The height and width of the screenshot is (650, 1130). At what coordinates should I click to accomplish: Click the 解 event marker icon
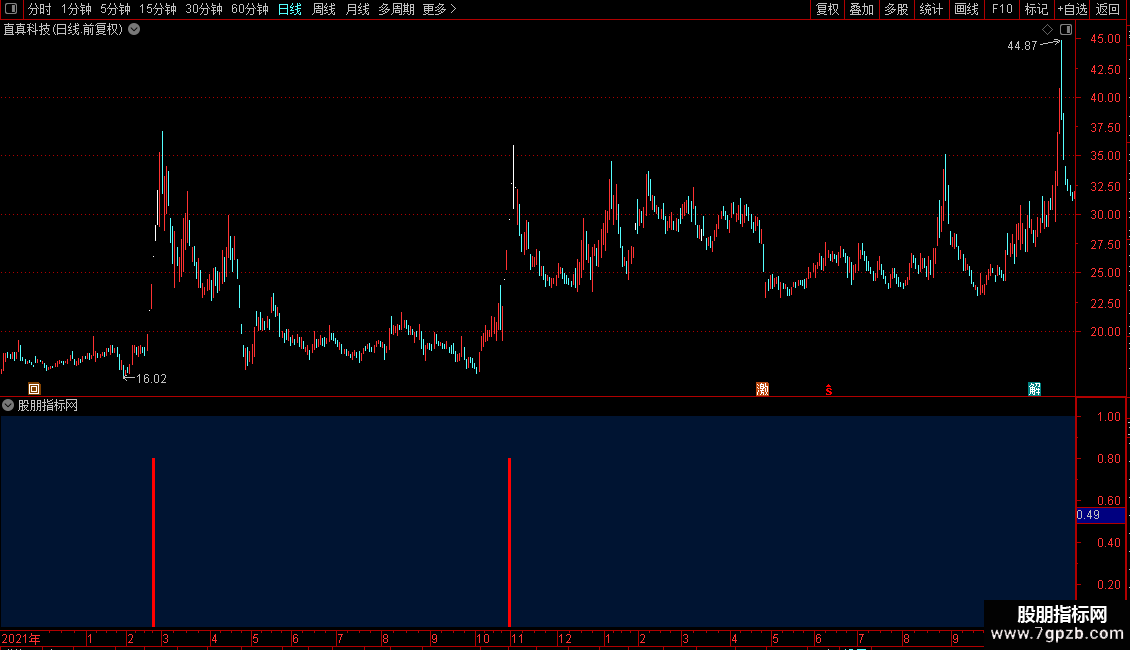(x=1034, y=389)
